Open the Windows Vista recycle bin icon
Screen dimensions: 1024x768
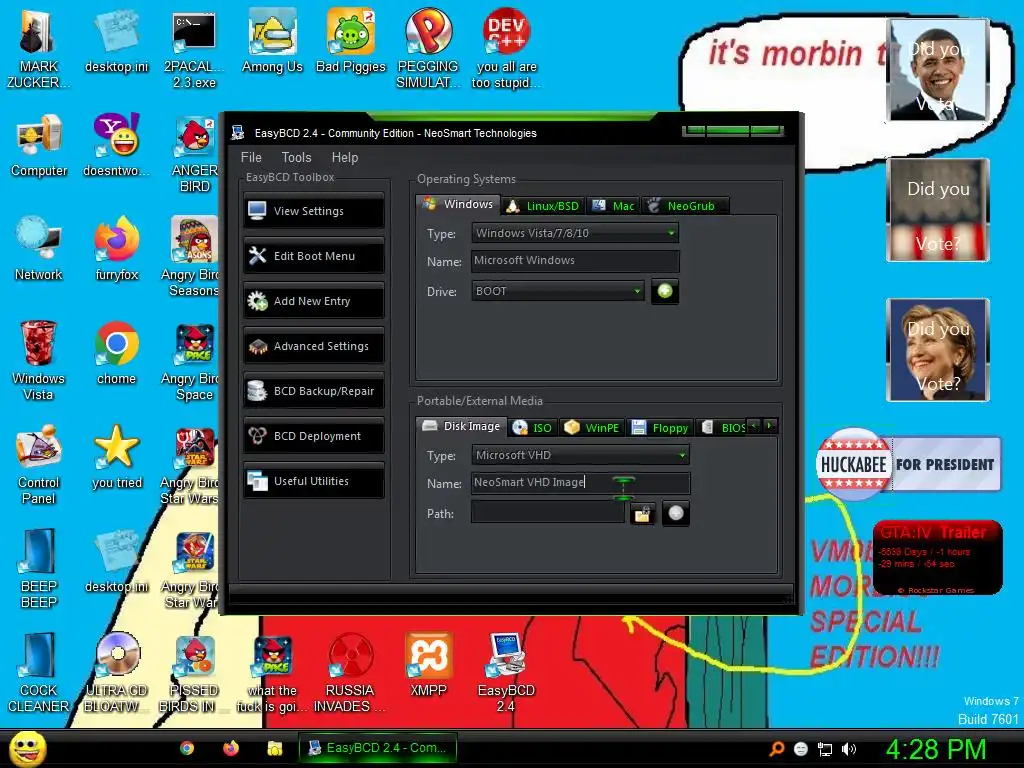point(39,362)
